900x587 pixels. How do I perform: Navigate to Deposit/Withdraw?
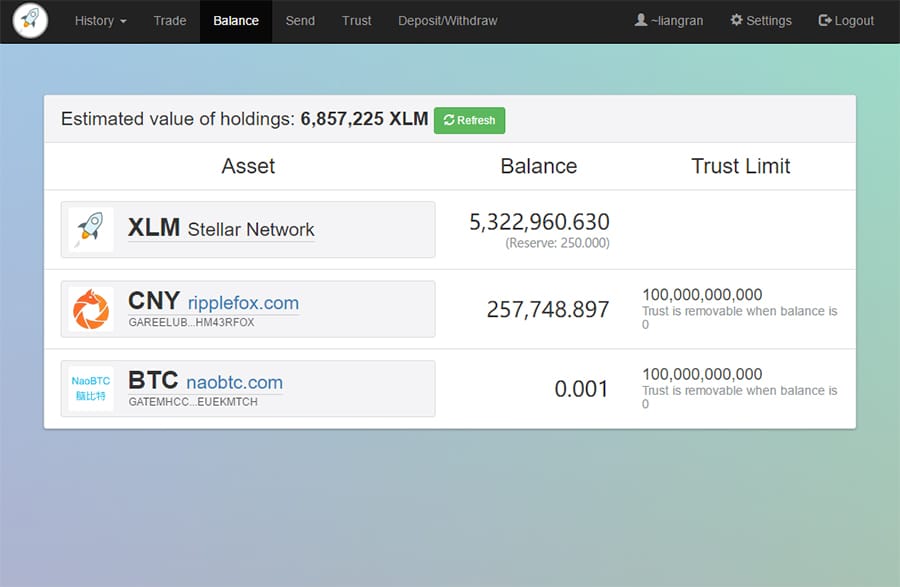[447, 21]
